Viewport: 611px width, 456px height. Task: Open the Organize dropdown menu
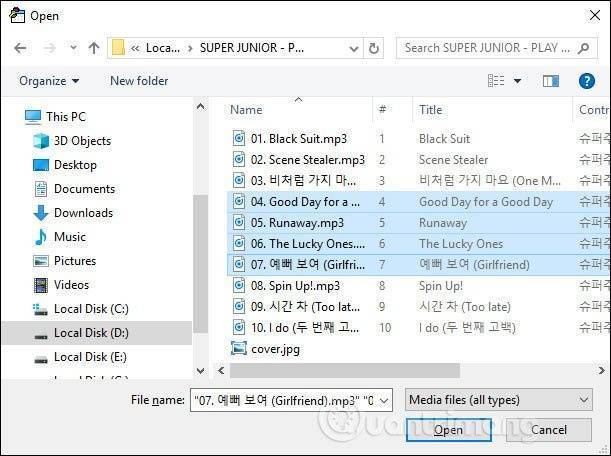(48, 81)
